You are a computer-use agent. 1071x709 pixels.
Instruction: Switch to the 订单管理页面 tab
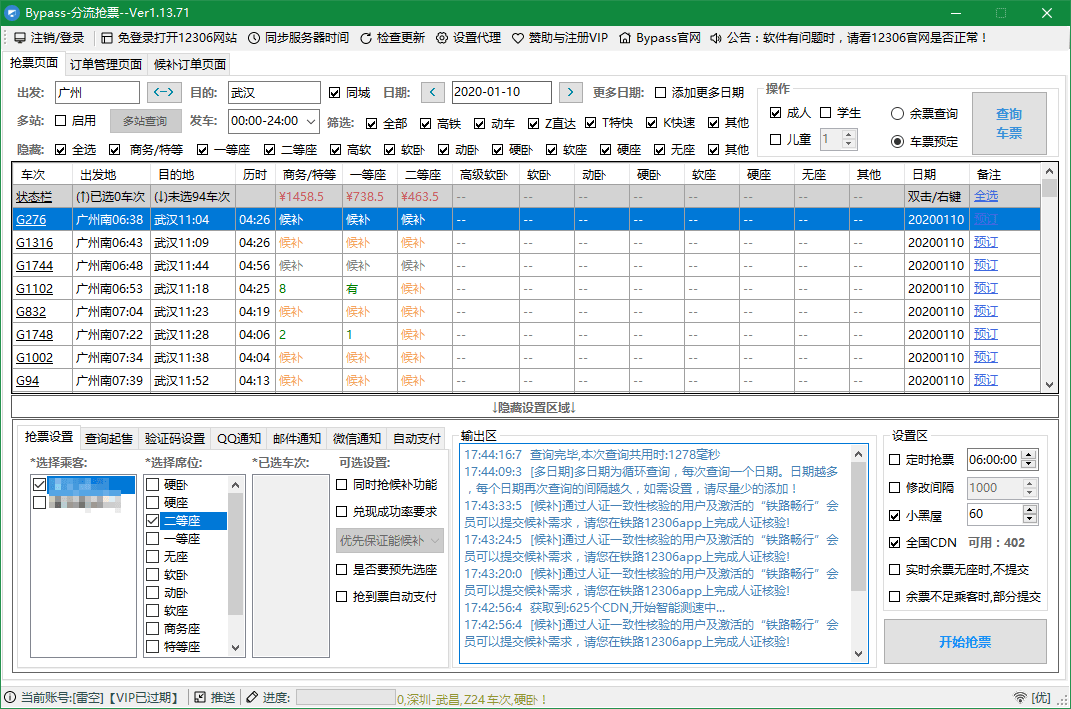point(108,63)
